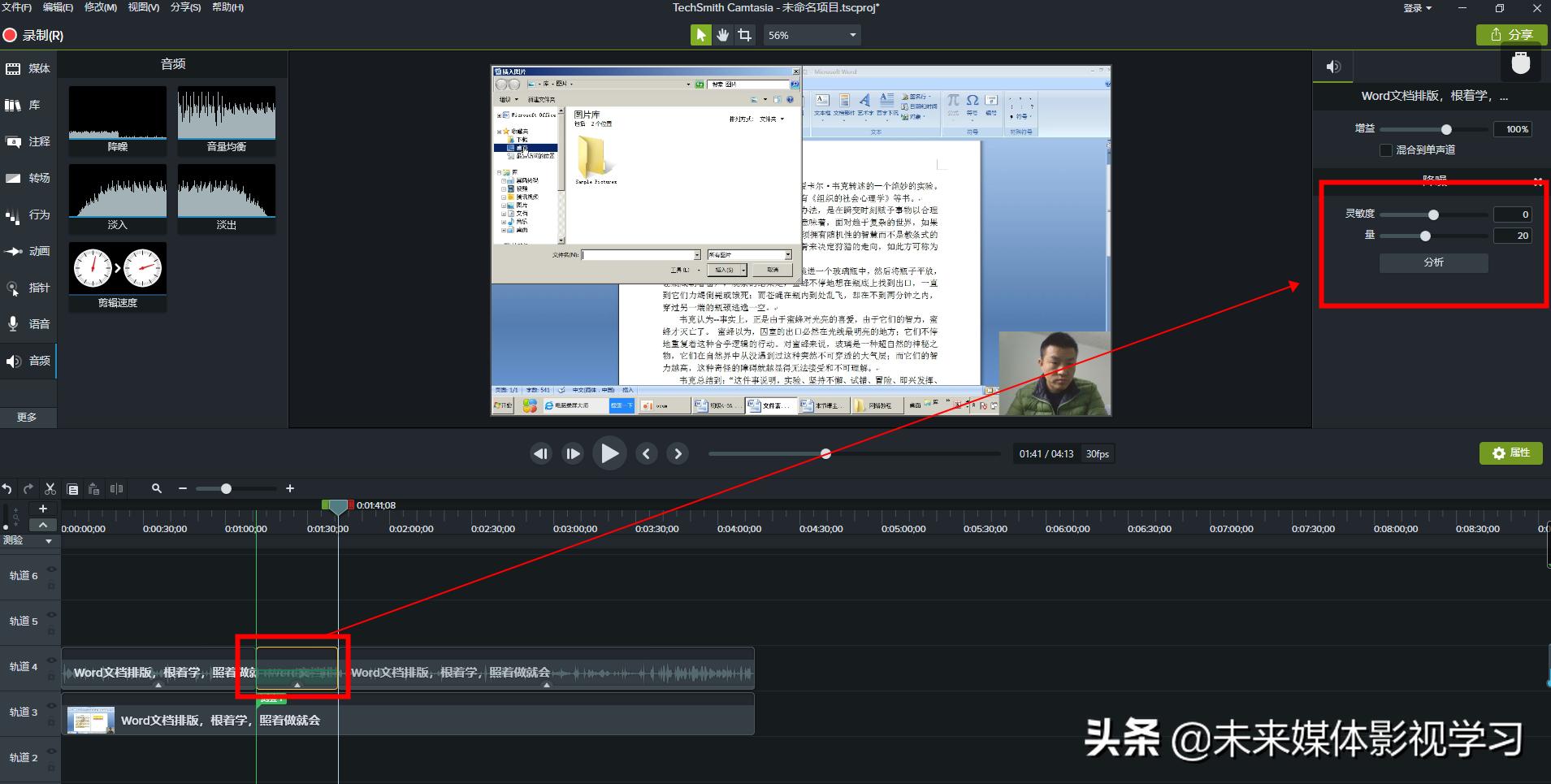
Task: Open the audio properties speaker tab
Action: pos(1333,67)
